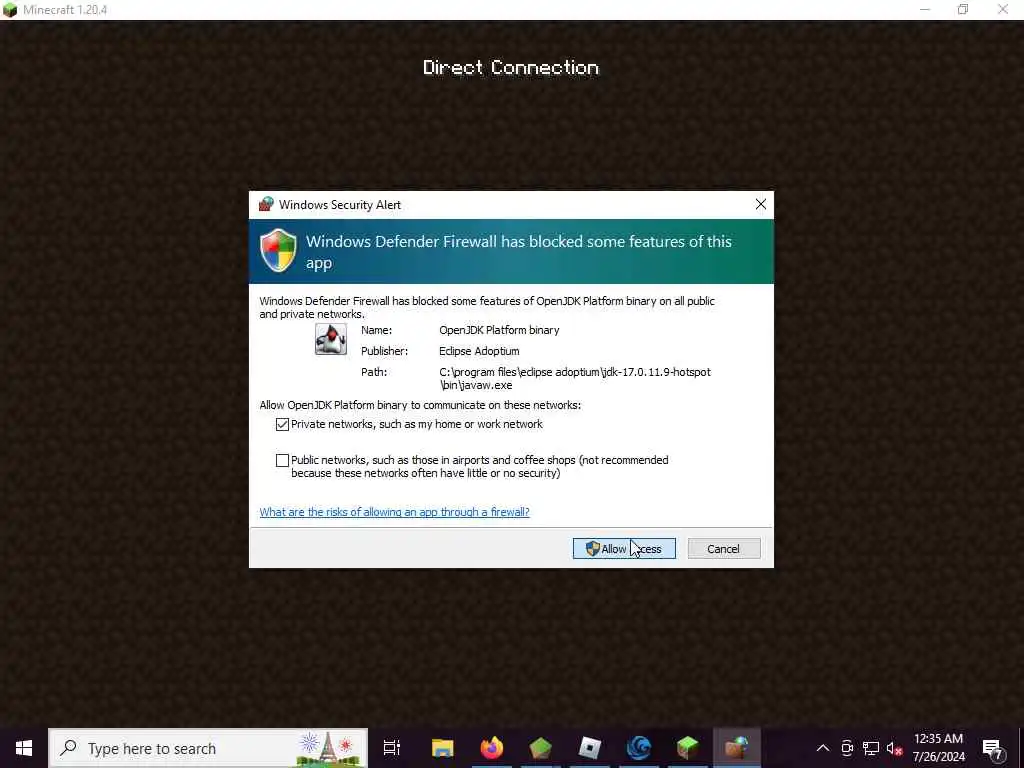Cancel the Windows Security Alert dialog
1024x768 pixels.
pyautogui.click(x=724, y=549)
